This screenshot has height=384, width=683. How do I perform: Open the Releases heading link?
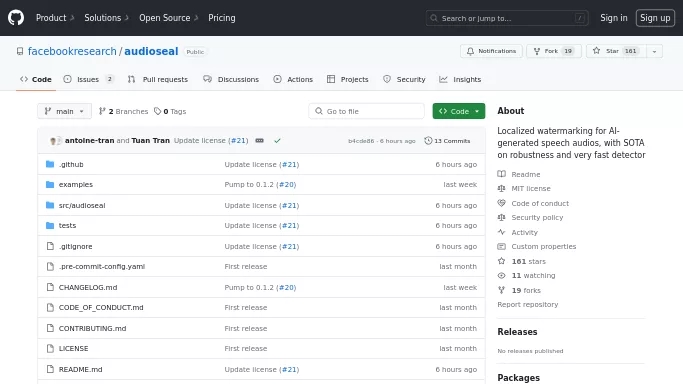(x=517, y=332)
